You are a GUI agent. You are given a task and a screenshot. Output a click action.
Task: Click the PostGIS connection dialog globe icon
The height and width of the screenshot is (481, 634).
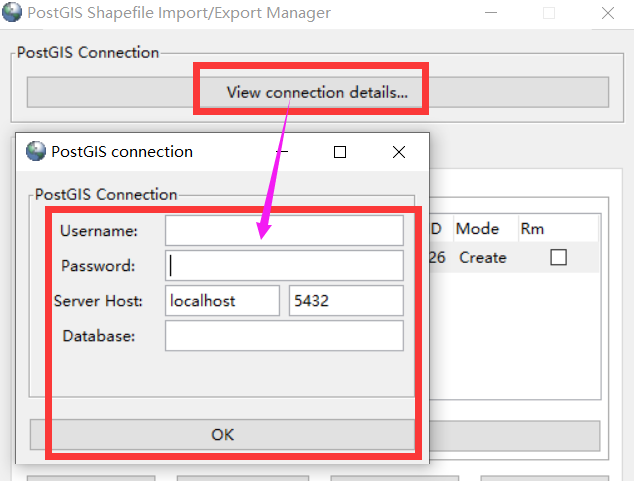(36, 151)
